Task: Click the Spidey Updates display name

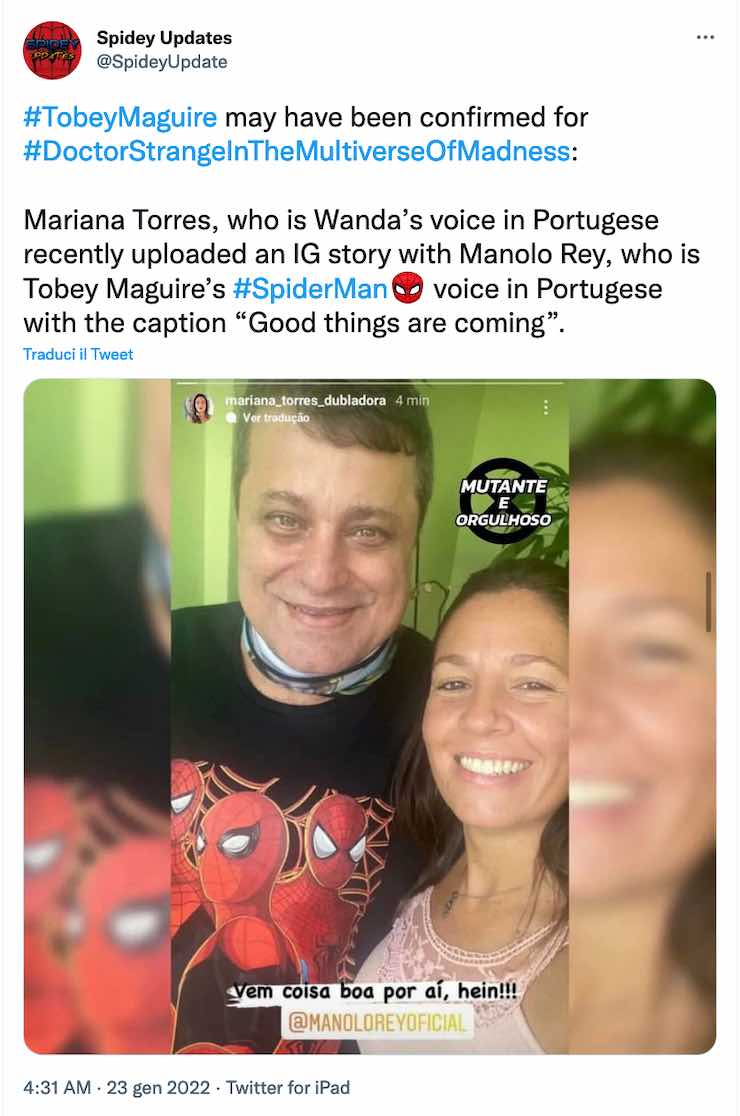Action: tap(164, 38)
